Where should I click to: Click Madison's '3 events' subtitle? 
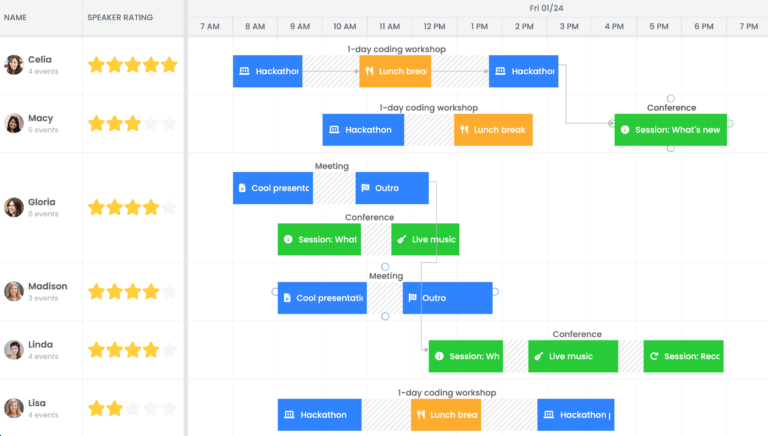point(43,298)
